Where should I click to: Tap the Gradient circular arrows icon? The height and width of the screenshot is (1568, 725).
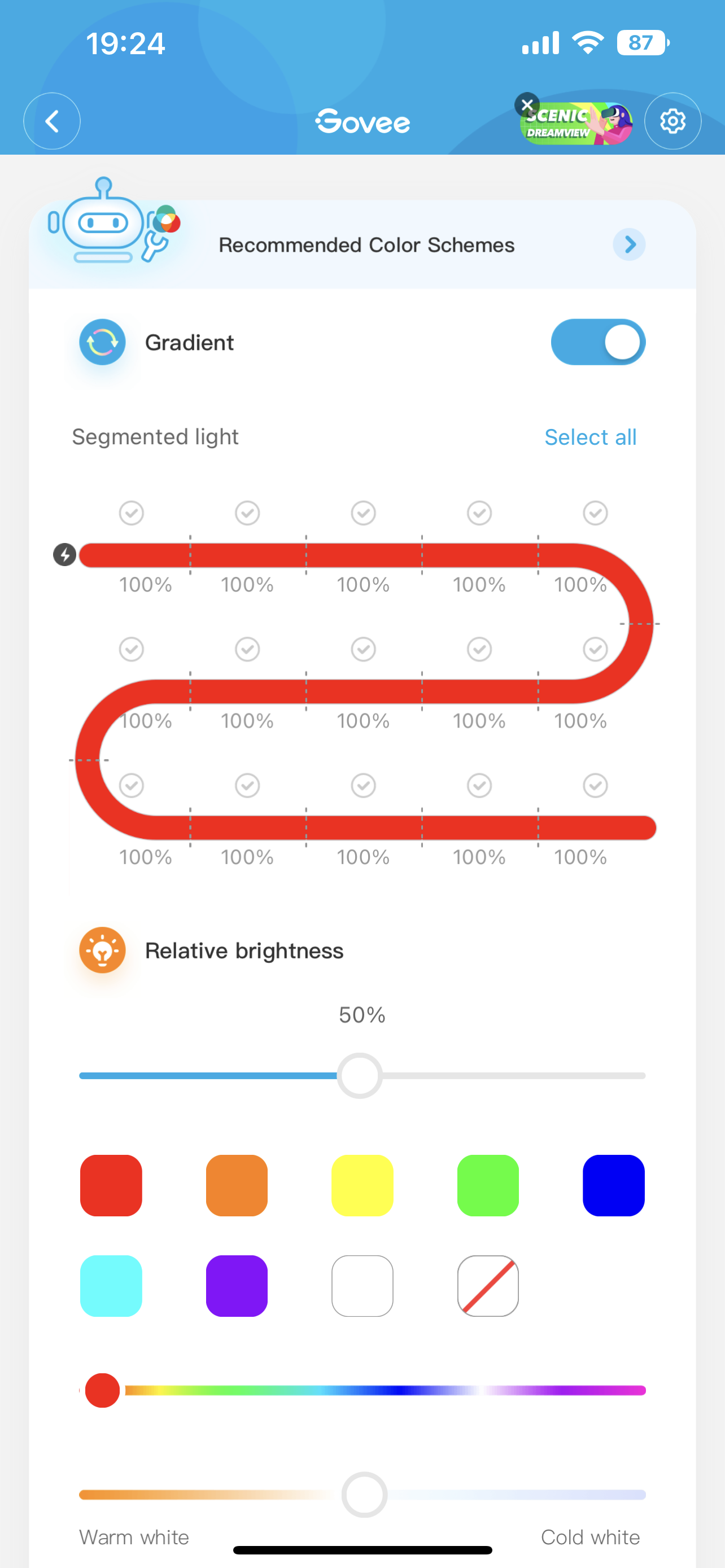tap(102, 342)
